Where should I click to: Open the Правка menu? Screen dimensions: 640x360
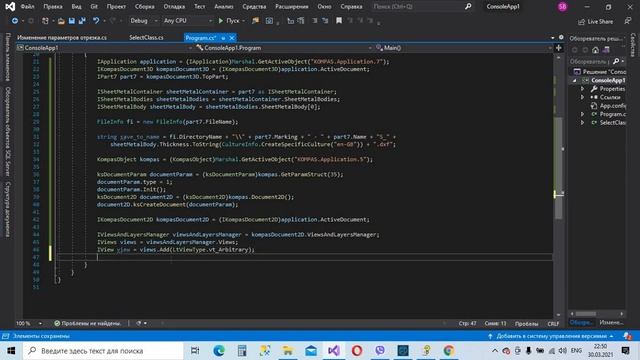[x=53, y=7]
